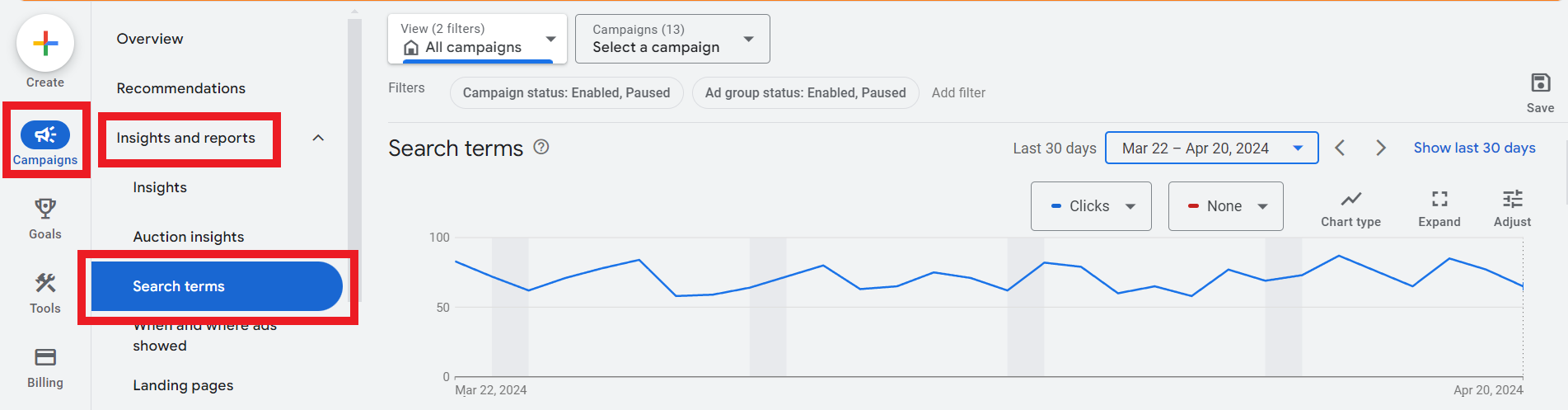
Task: Click the Save report icon
Action: pyautogui.click(x=1540, y=83)
